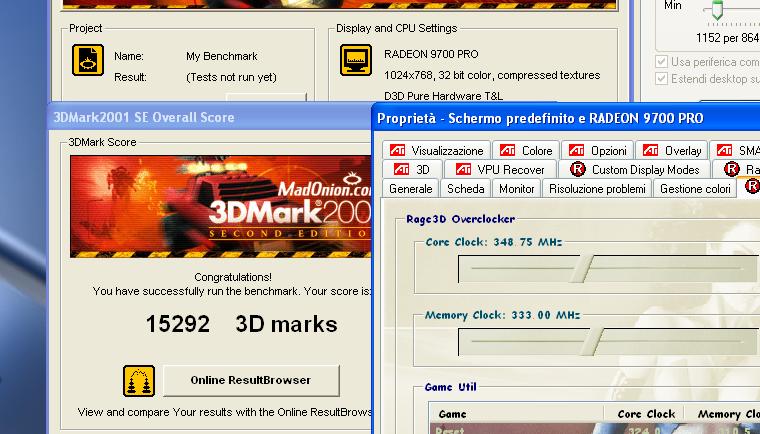Click the display monitor settings icon
This screenshot has height=434, width=760.
[x=356, y=60]
